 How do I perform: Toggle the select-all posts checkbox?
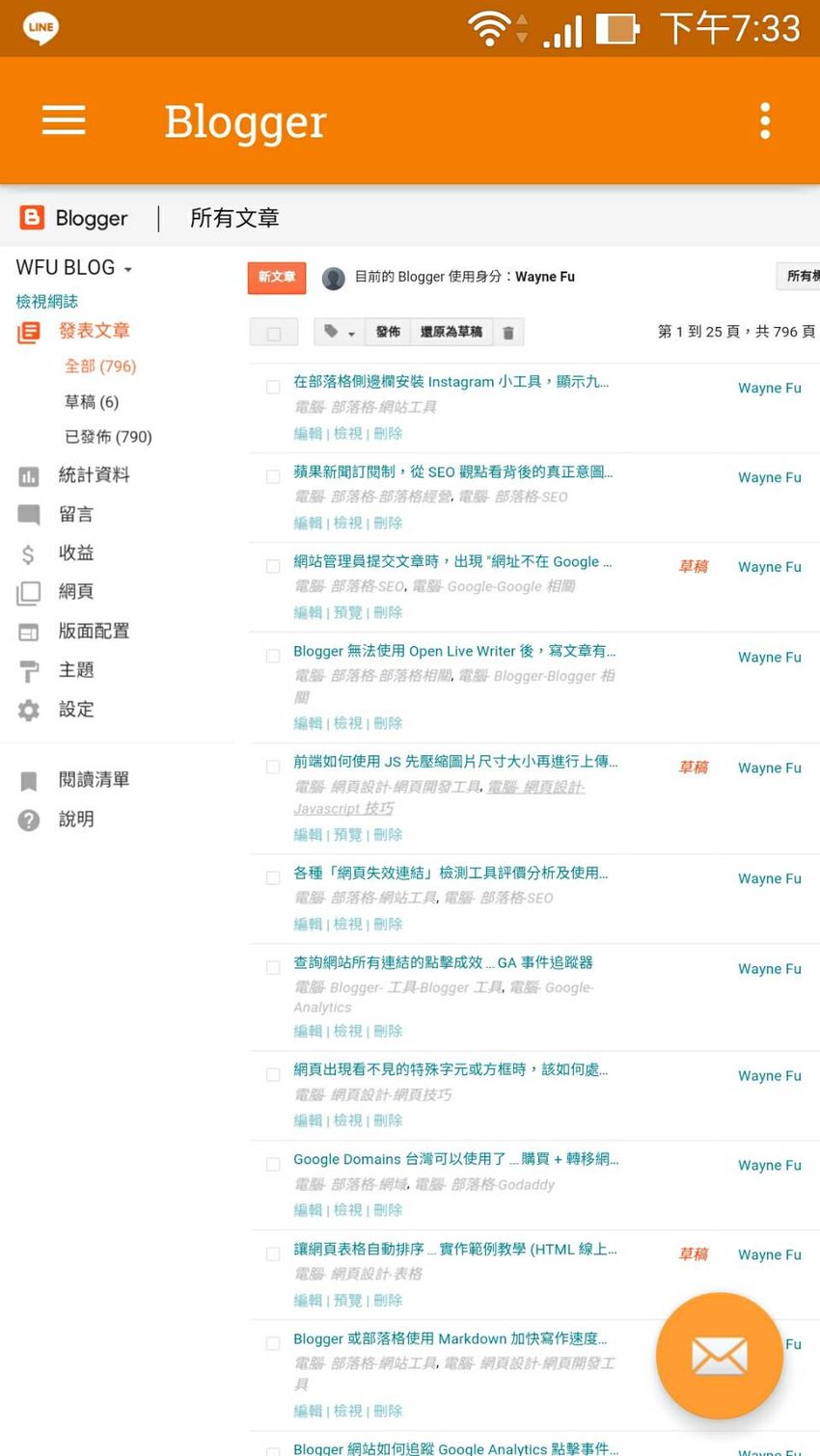tap(274, 333)
